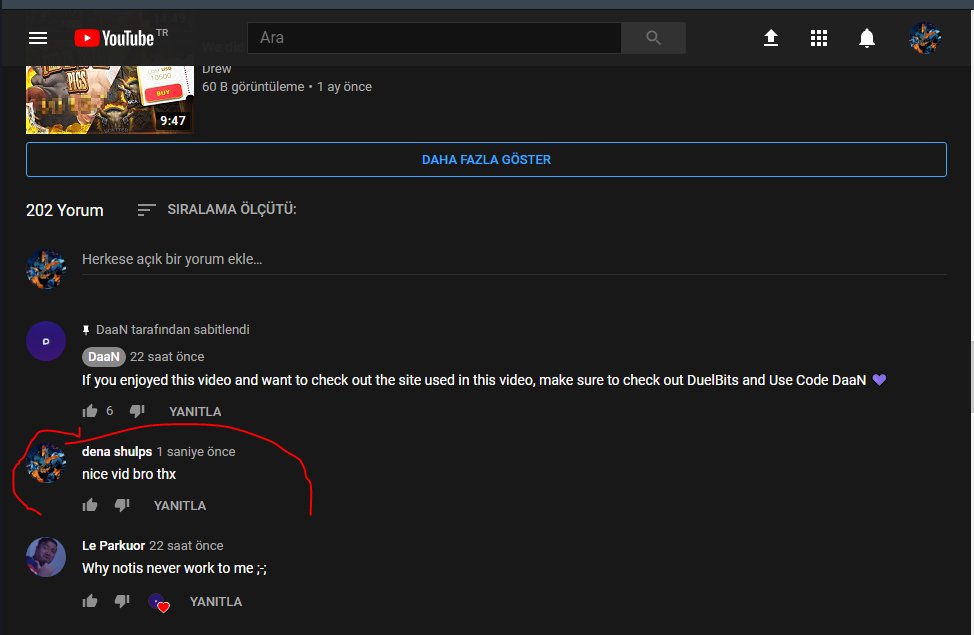Open the 9:47 suggested video thumbnail

110,99
